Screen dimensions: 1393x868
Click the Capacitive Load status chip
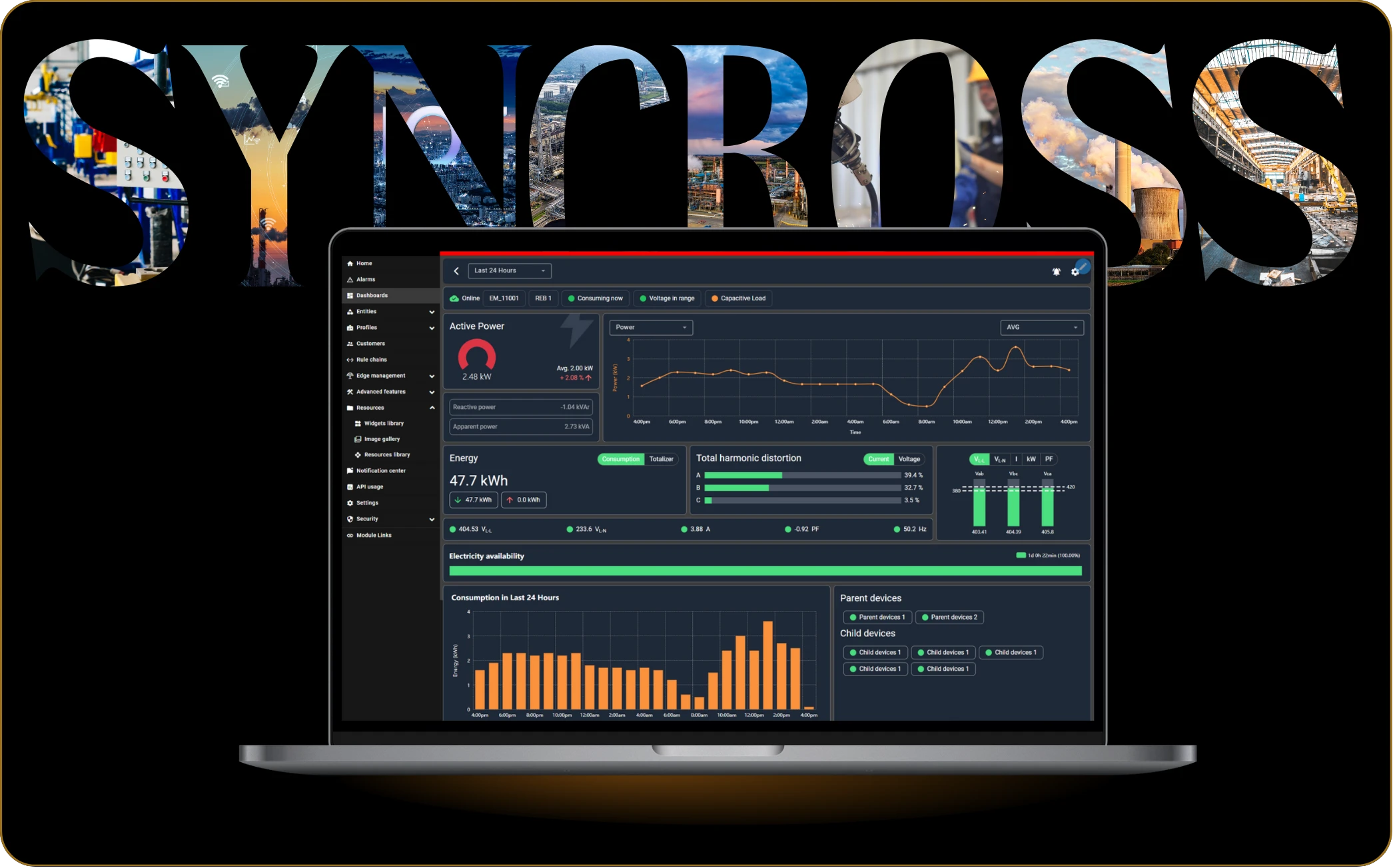pos(739,298)
